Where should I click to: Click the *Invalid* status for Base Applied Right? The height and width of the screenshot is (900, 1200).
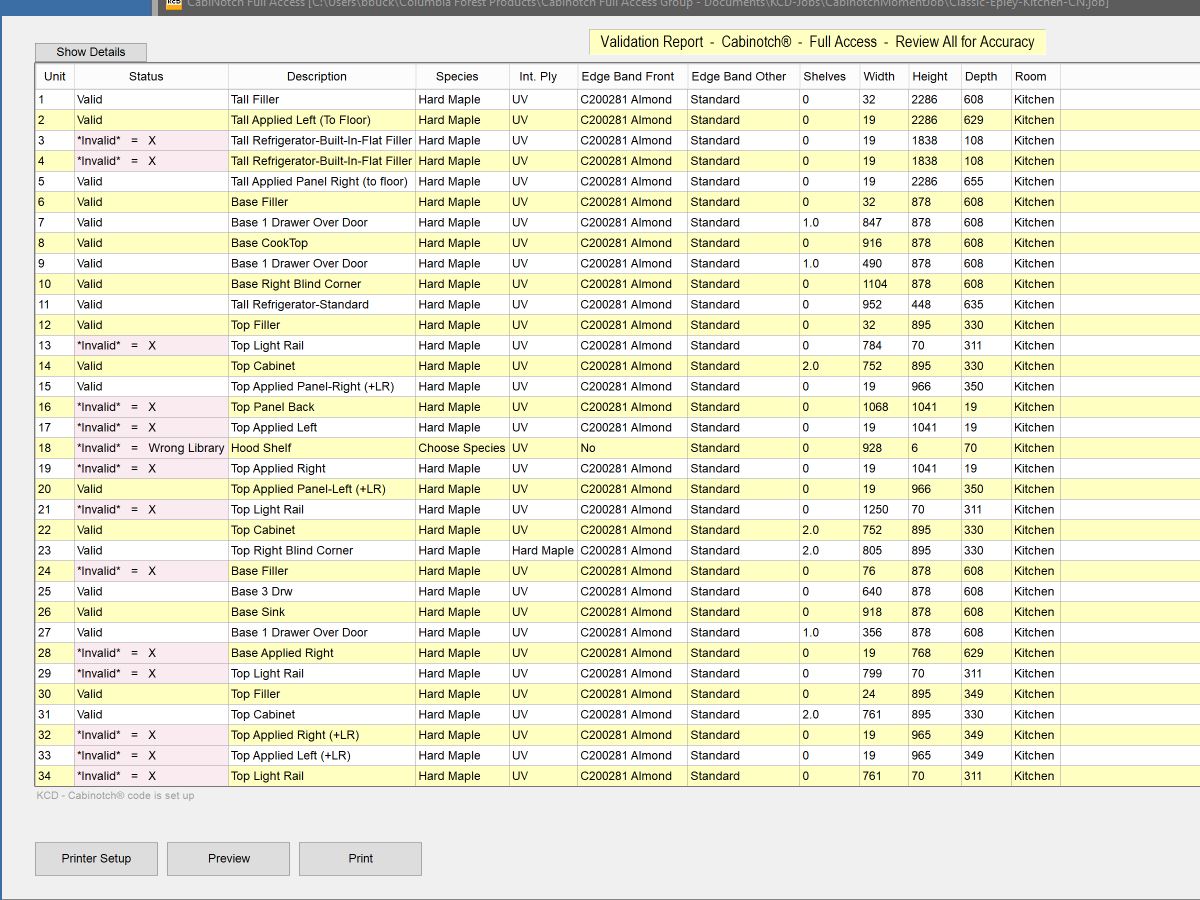(151, 653)
